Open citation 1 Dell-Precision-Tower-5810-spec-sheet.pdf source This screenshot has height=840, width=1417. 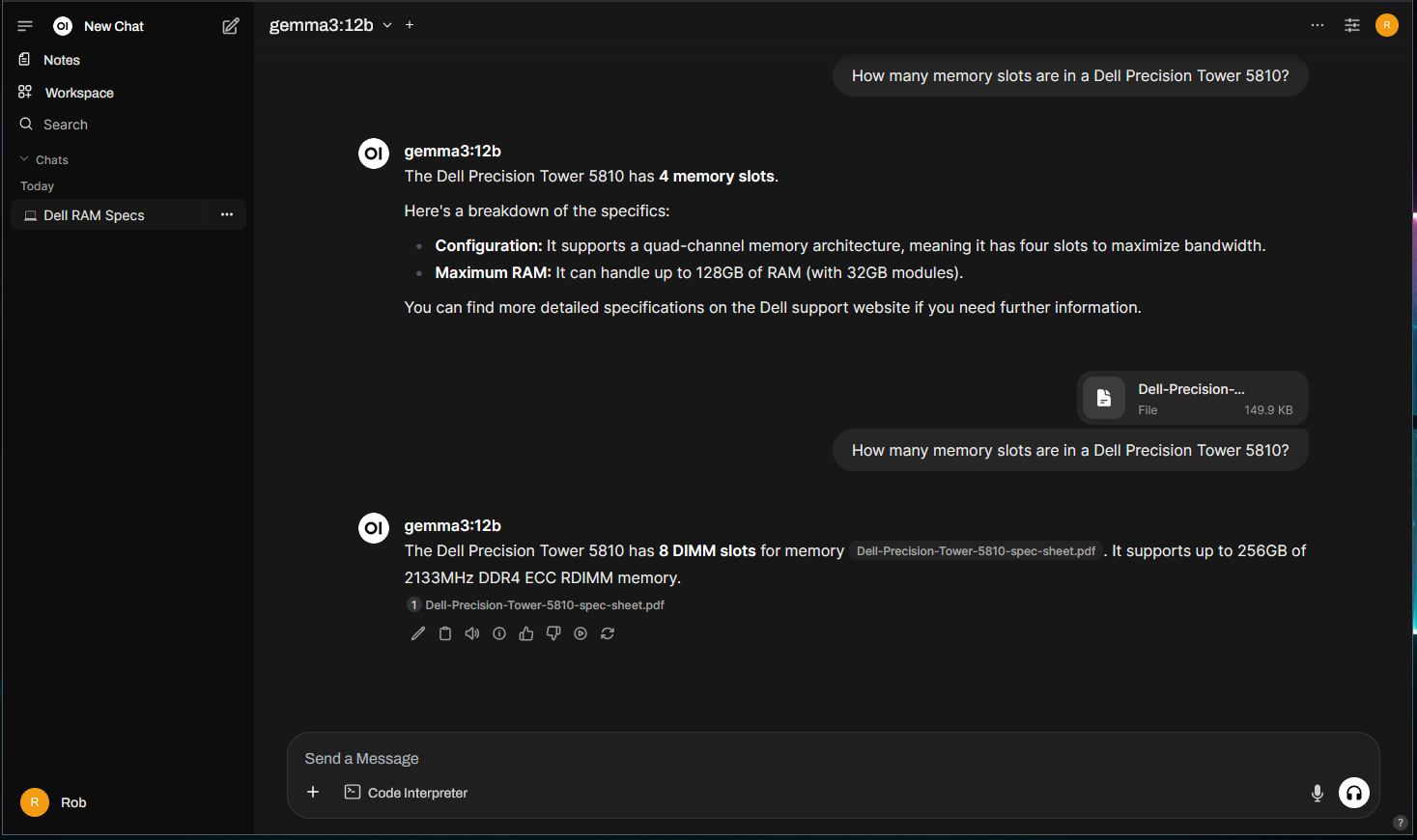[536, 605]
